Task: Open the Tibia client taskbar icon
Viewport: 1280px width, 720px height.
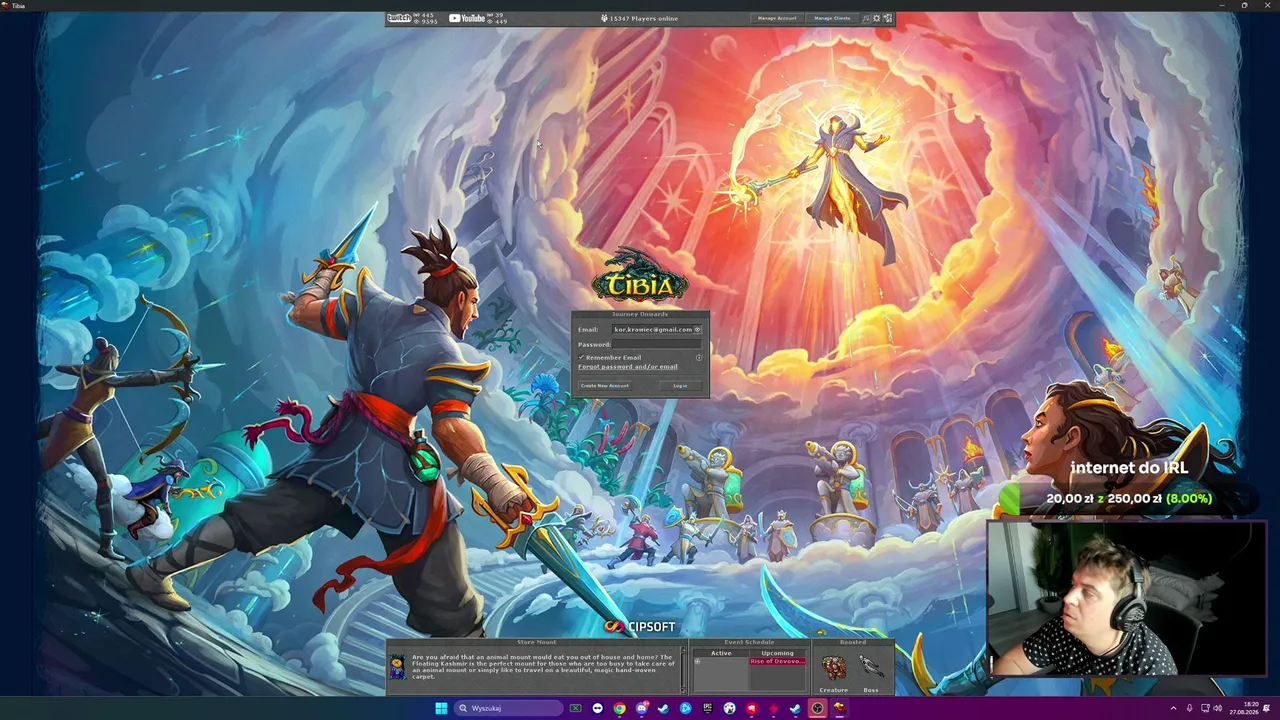Action: click(839, 708)
